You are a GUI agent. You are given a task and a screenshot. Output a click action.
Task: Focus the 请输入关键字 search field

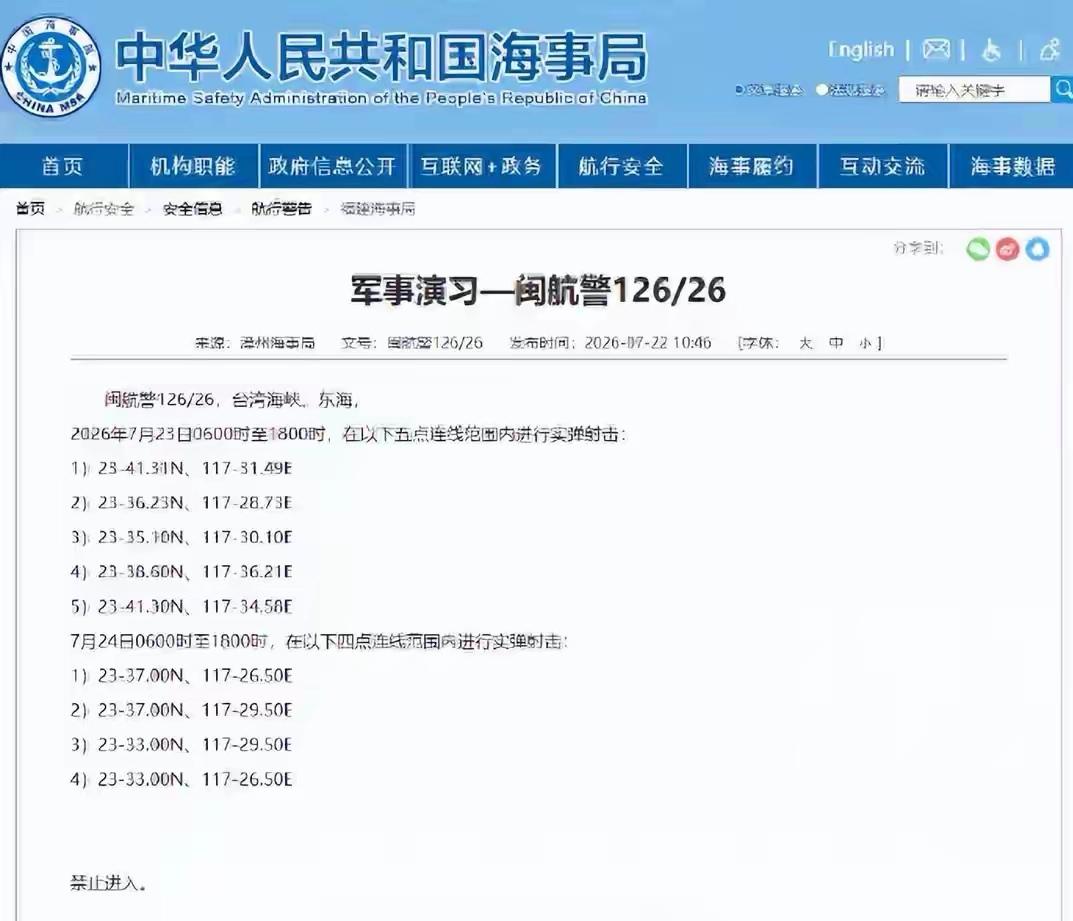pos(974,90)
